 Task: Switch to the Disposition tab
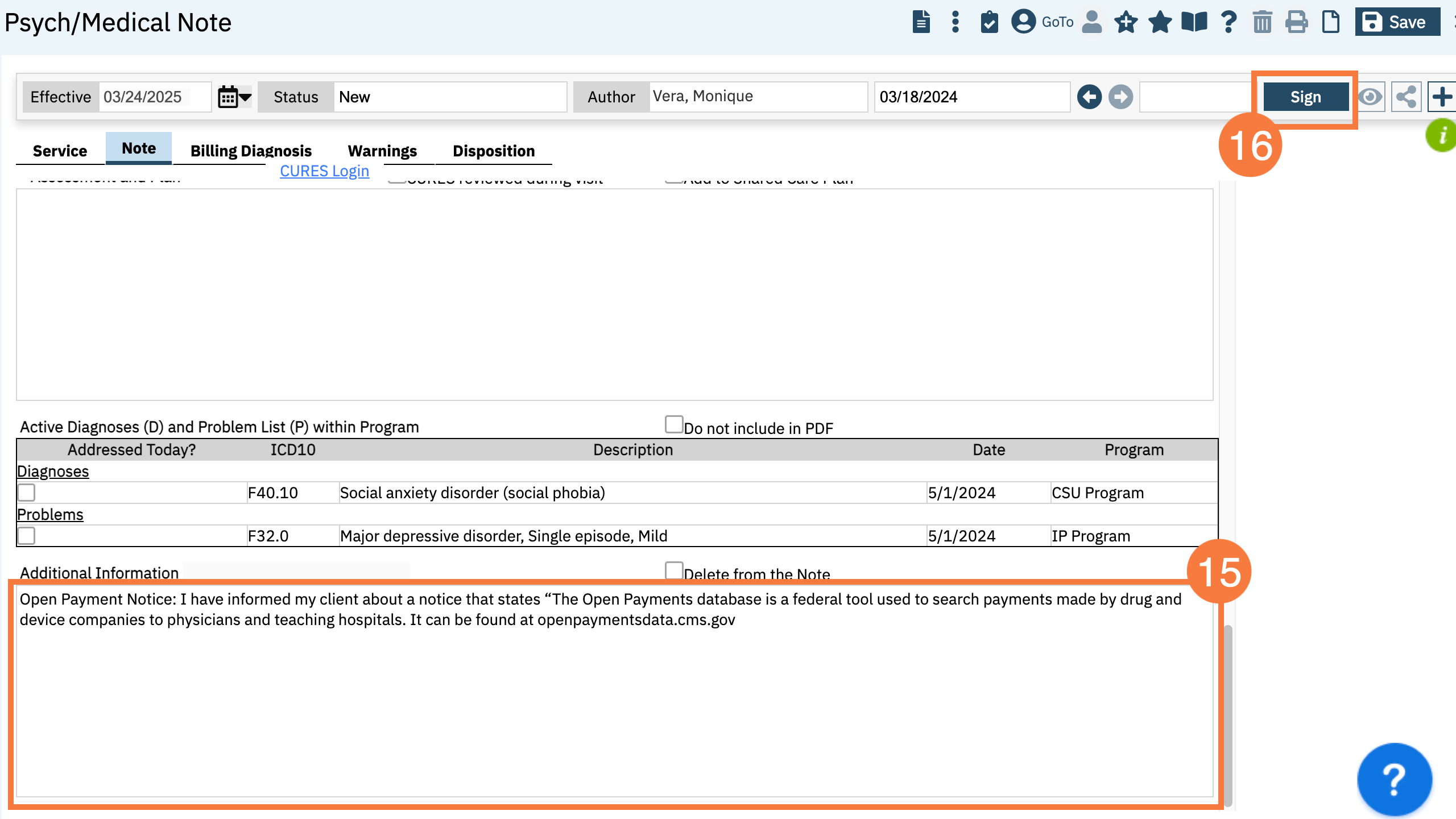[493, 151]
